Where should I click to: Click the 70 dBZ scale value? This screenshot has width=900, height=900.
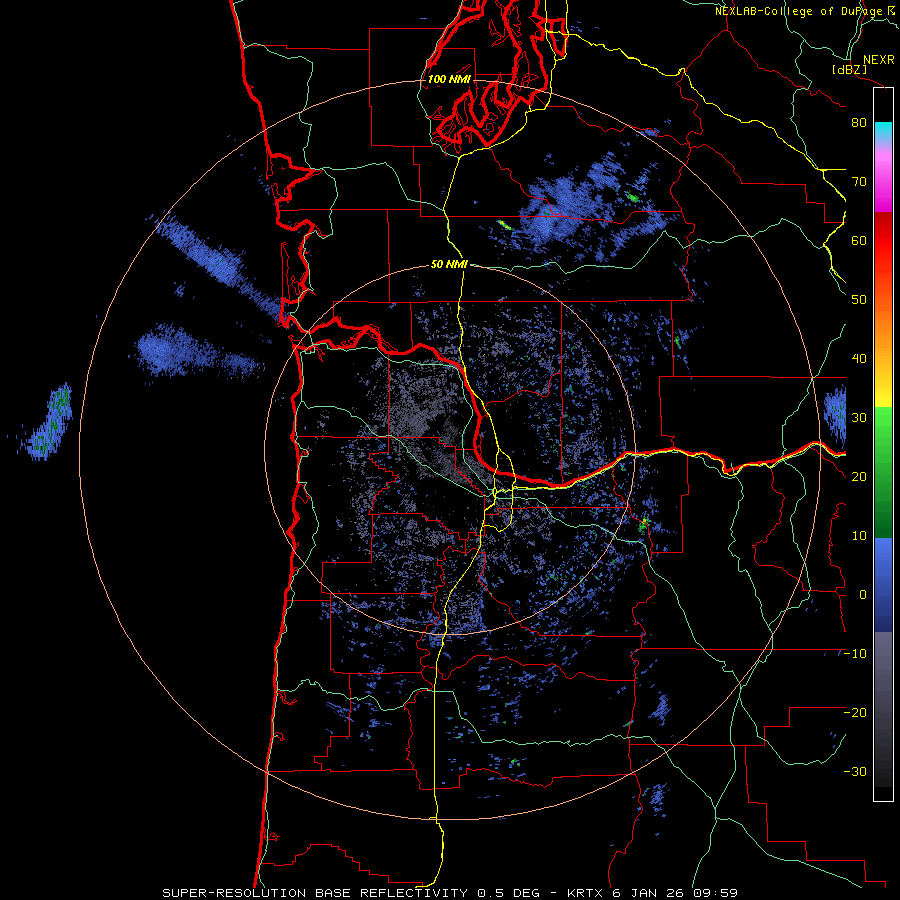coord(859,182)
